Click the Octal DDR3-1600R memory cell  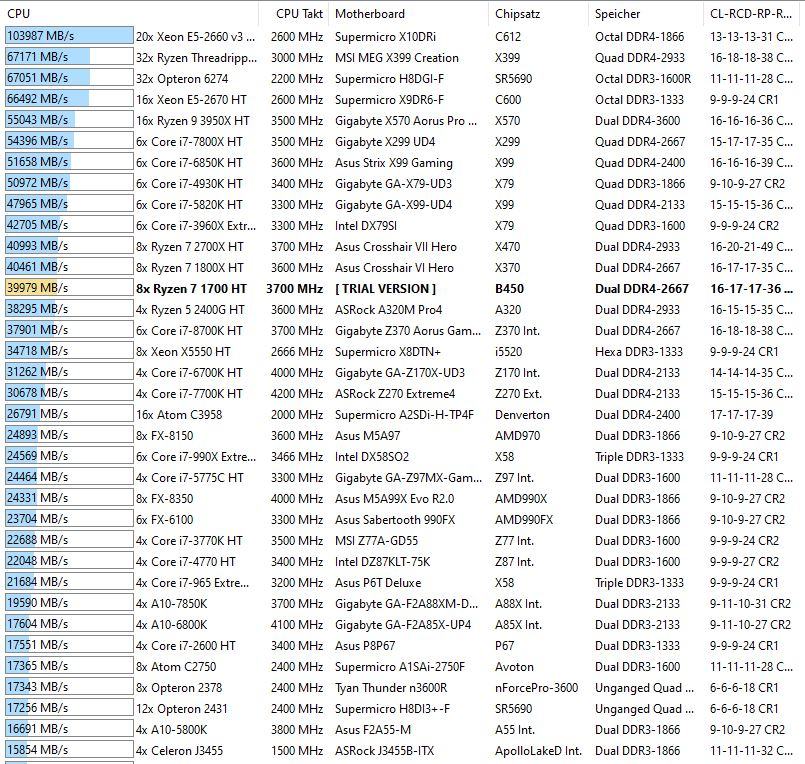[x=643, y=79]
